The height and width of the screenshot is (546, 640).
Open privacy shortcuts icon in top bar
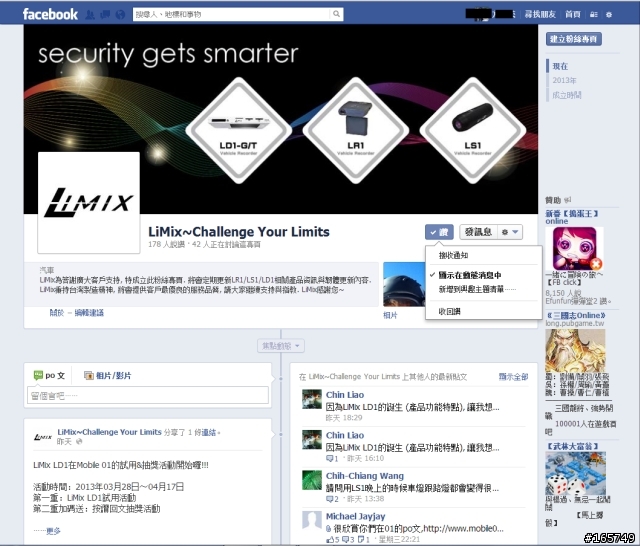[x=594, y=15]
